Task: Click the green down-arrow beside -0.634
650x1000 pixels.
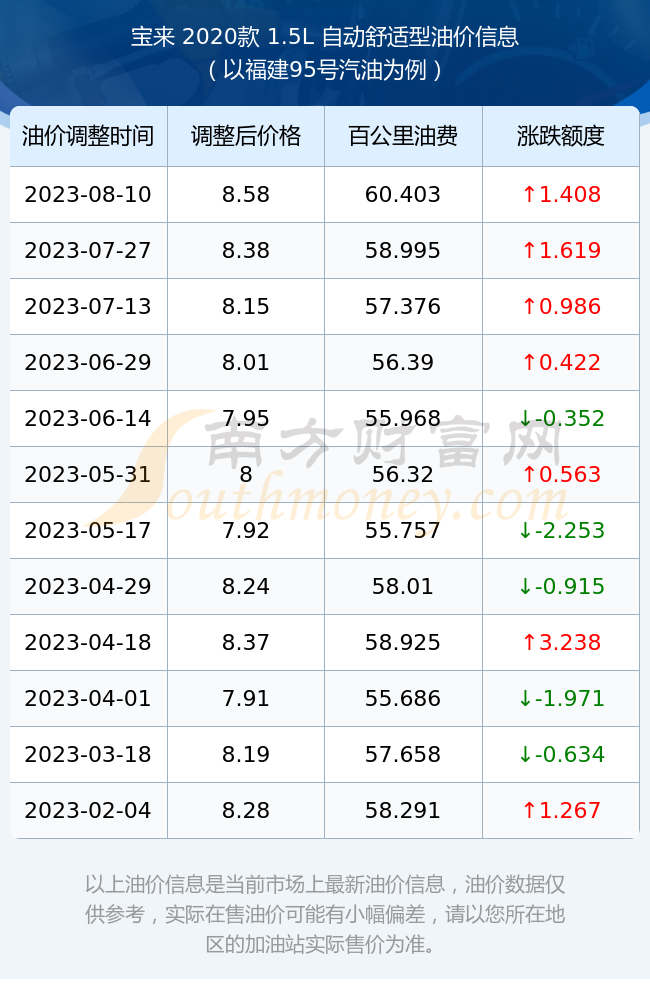Action: pyautogui.click(x=525, y=754)
